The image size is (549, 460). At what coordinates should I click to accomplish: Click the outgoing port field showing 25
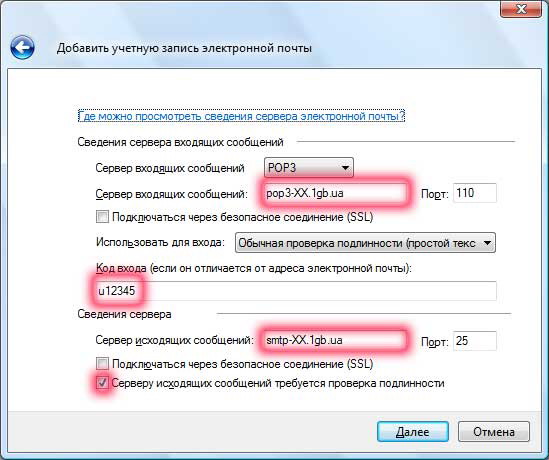point(475,341)
